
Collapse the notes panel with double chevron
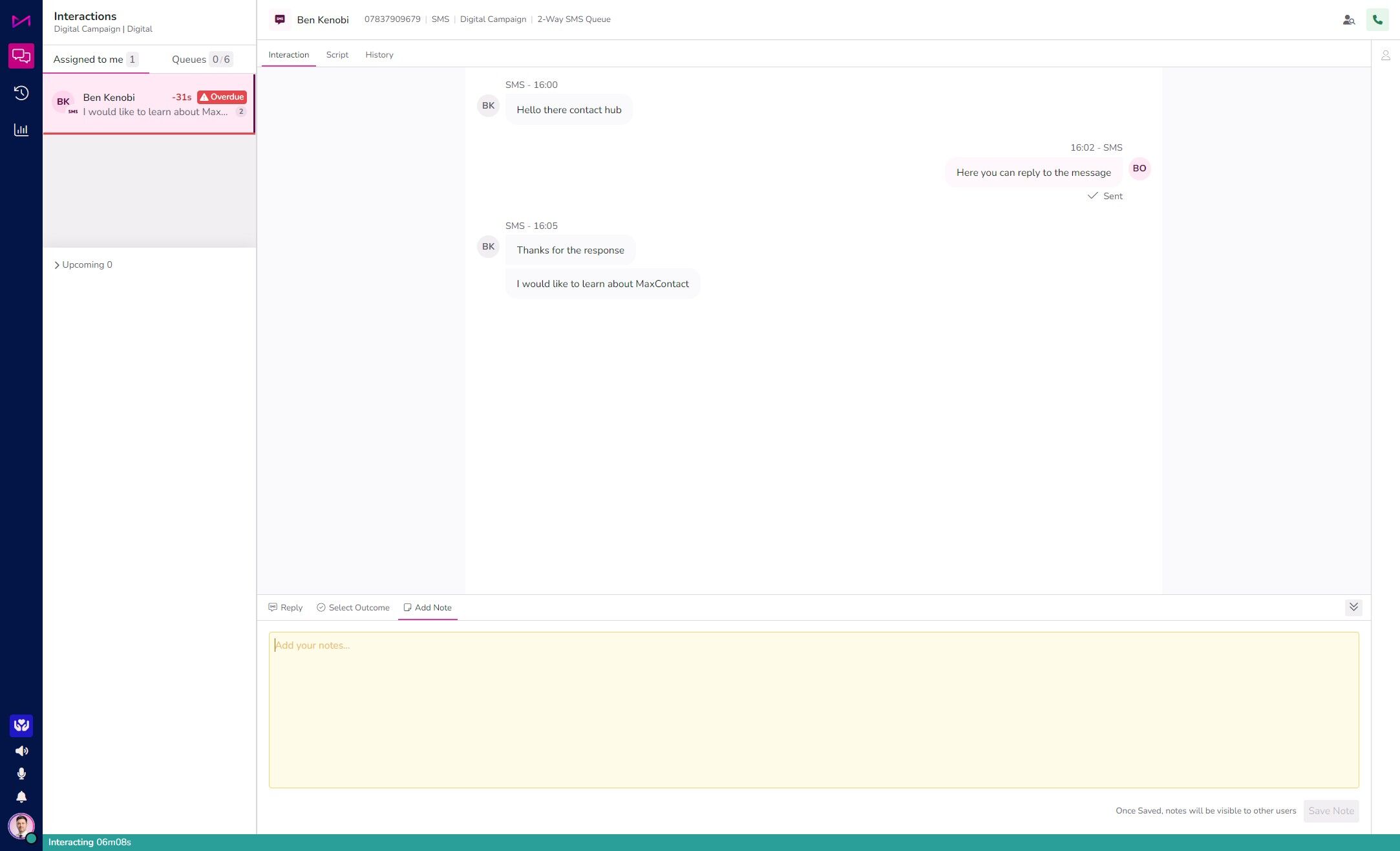pyautogui.click(x=1353, y=607)
